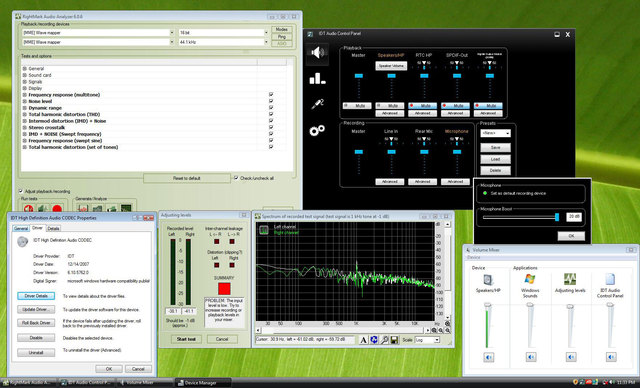Toggle the Noise level test checkbox
The image size is (640, 388).
(271, 101)
